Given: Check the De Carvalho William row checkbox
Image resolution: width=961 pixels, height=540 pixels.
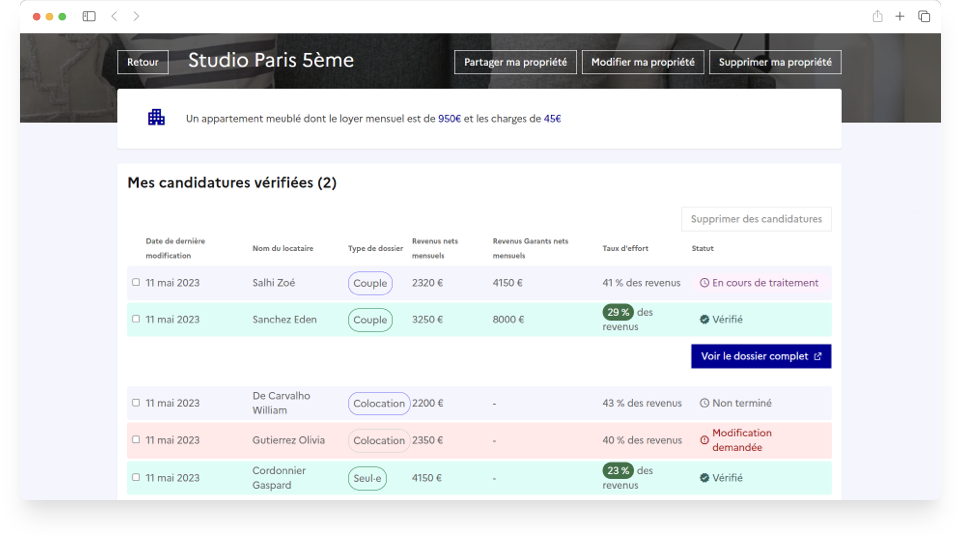Looking at the screenshot, I should [x=136, y=403].
